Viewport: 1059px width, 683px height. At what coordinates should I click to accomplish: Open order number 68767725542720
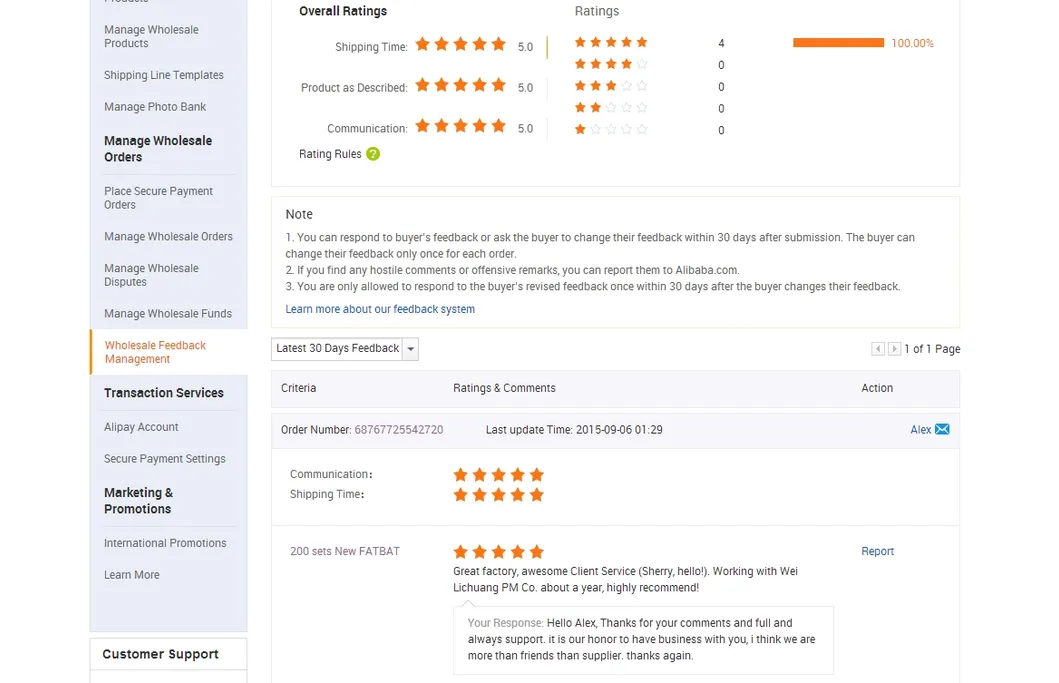pyautogui.click(x=398, y=430)
